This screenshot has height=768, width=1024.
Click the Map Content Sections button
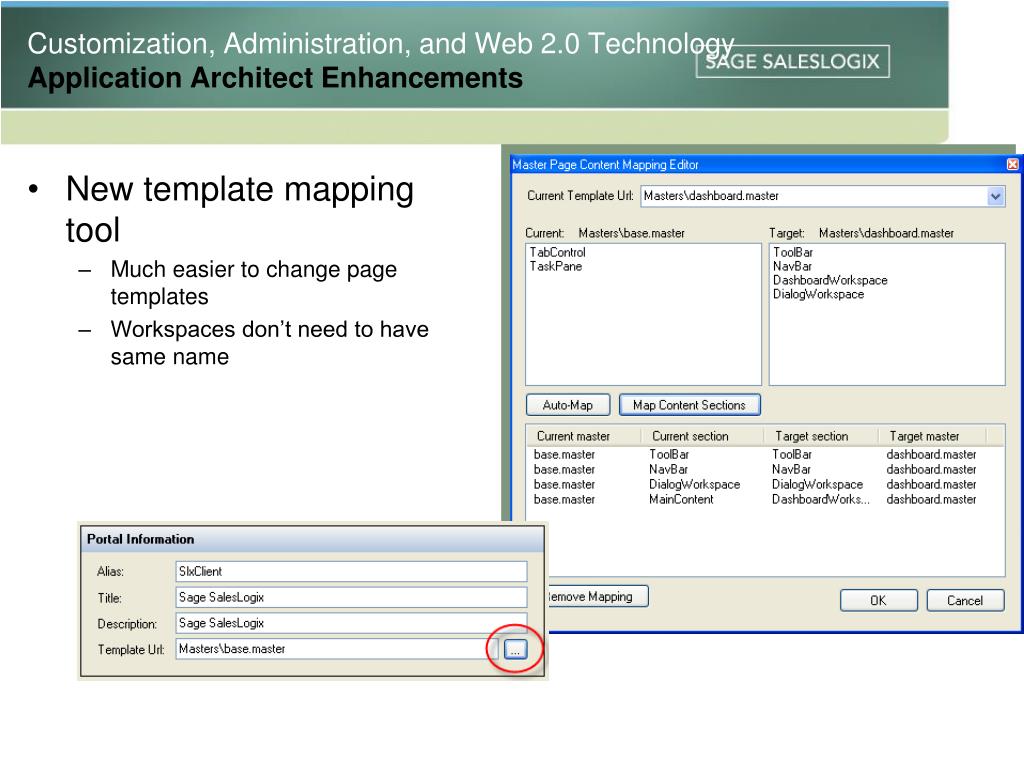(x=689, y=405)
